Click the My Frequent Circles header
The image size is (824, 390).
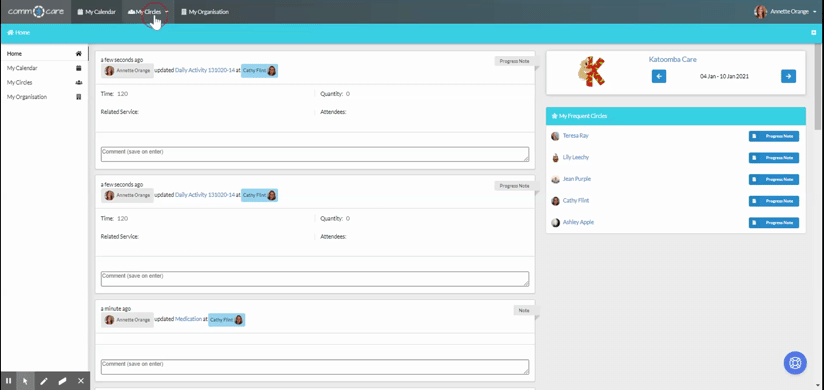point(676,116)
